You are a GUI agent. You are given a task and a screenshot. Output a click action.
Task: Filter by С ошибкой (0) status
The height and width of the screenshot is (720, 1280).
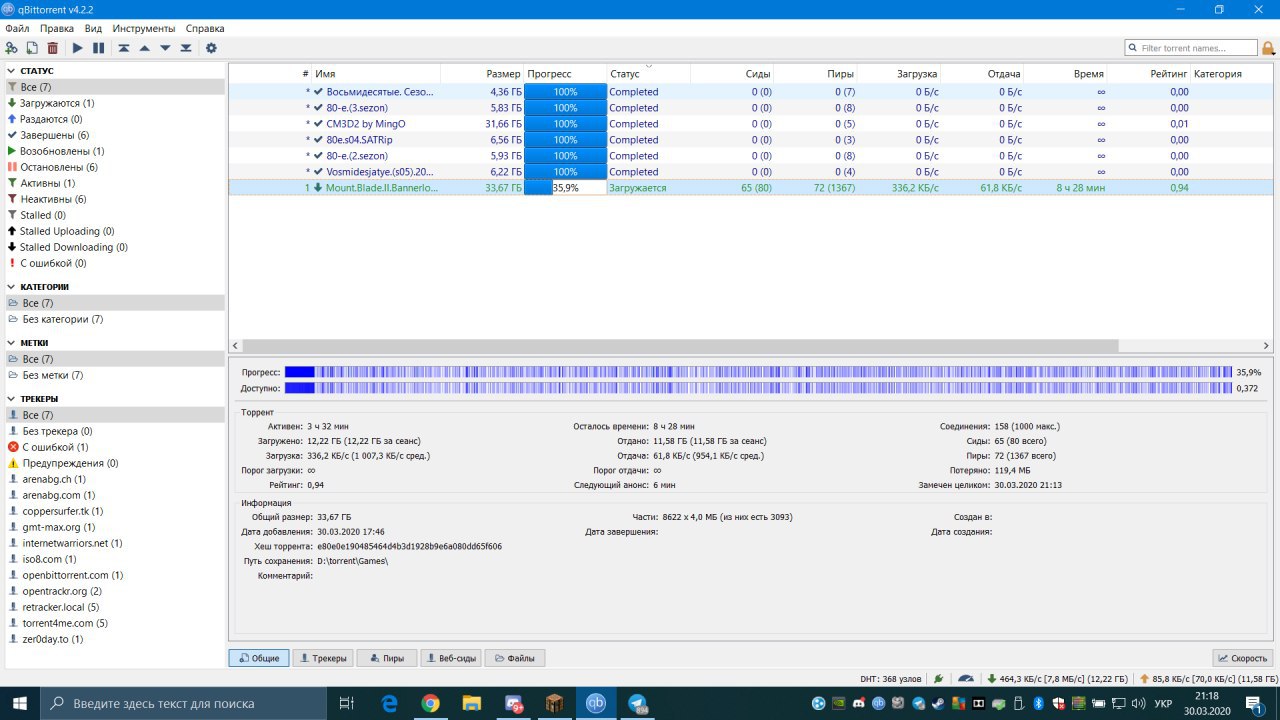pos(114,263)
